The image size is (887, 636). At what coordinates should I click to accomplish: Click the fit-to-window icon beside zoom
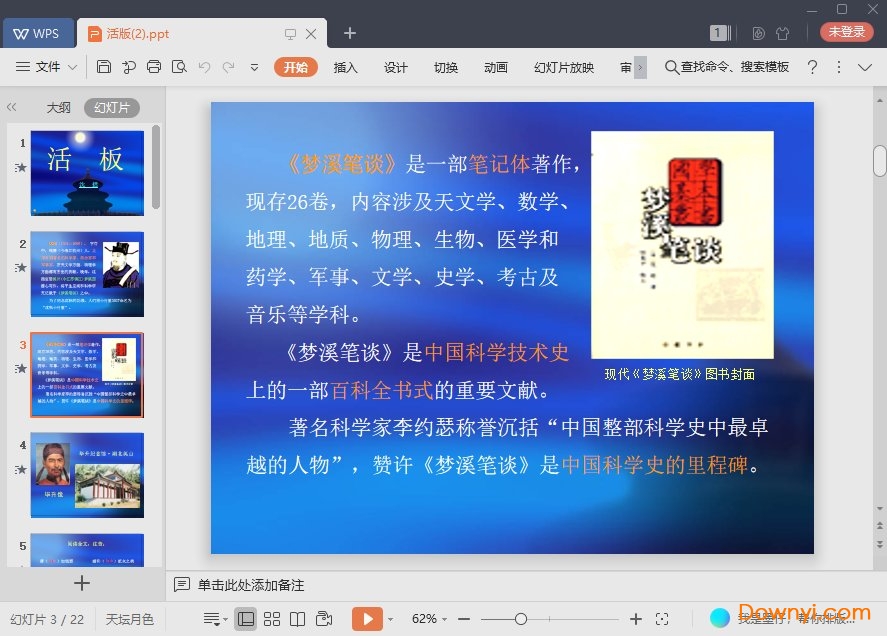(662, 619)
